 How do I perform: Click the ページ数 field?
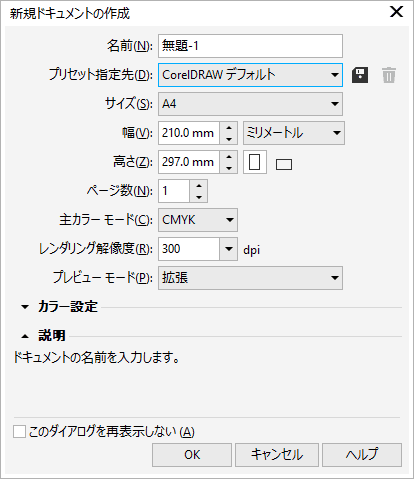pyautogui.click(x=174, y=191)
